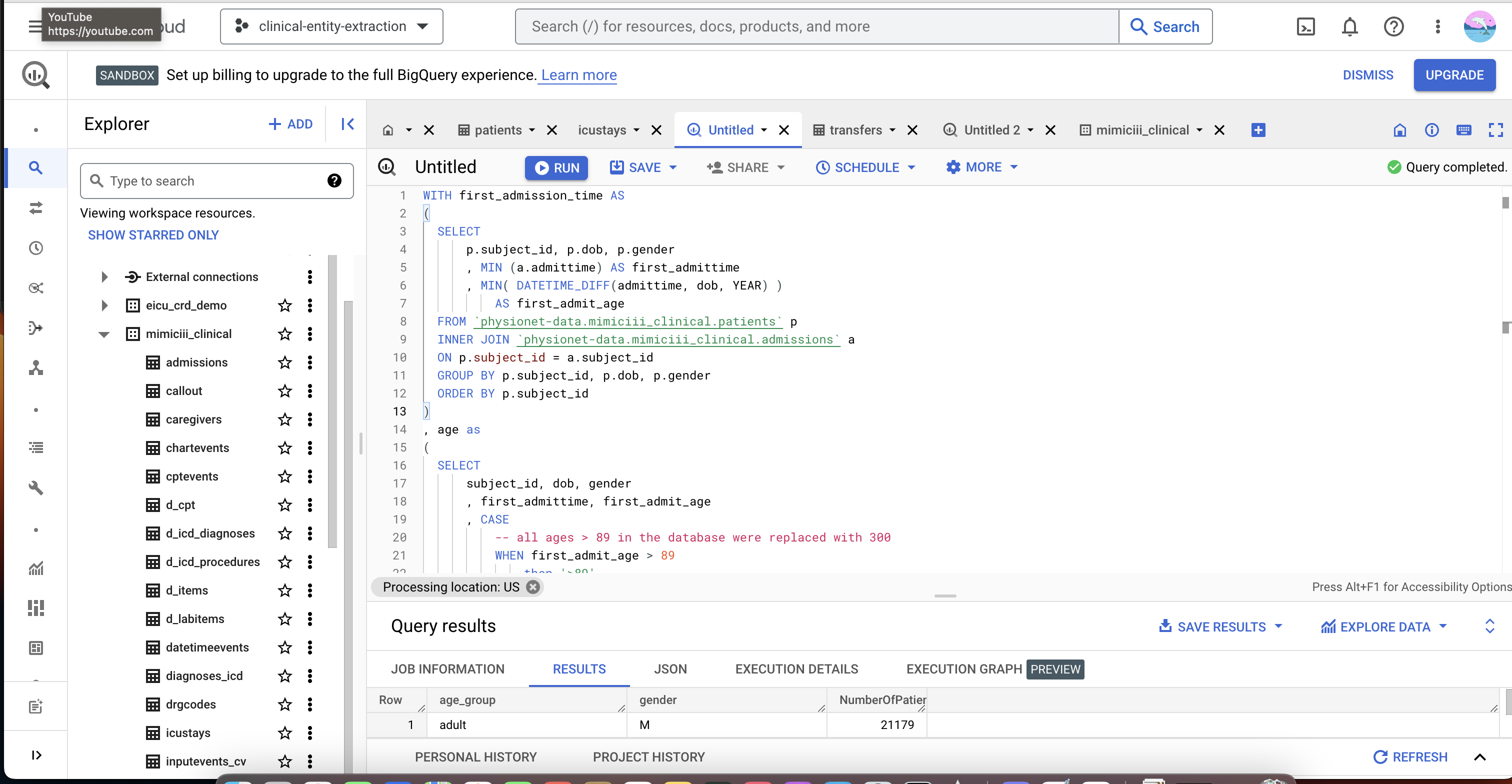The image size is (1512, 784).
Task: Open the SAVE dropdown menu
Action: point(672,168)
